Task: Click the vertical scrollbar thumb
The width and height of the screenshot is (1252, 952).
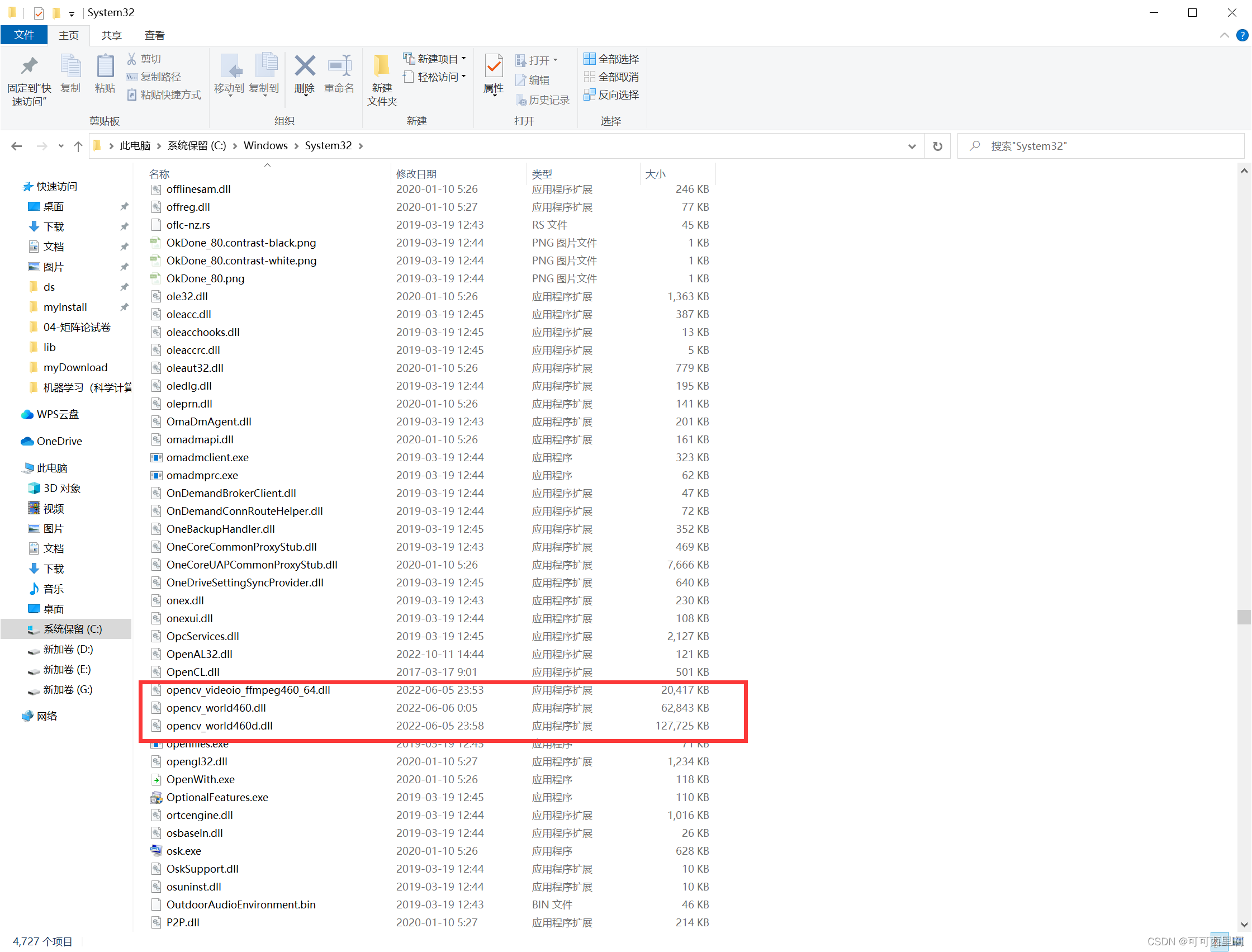Action: pos(1244,617)
